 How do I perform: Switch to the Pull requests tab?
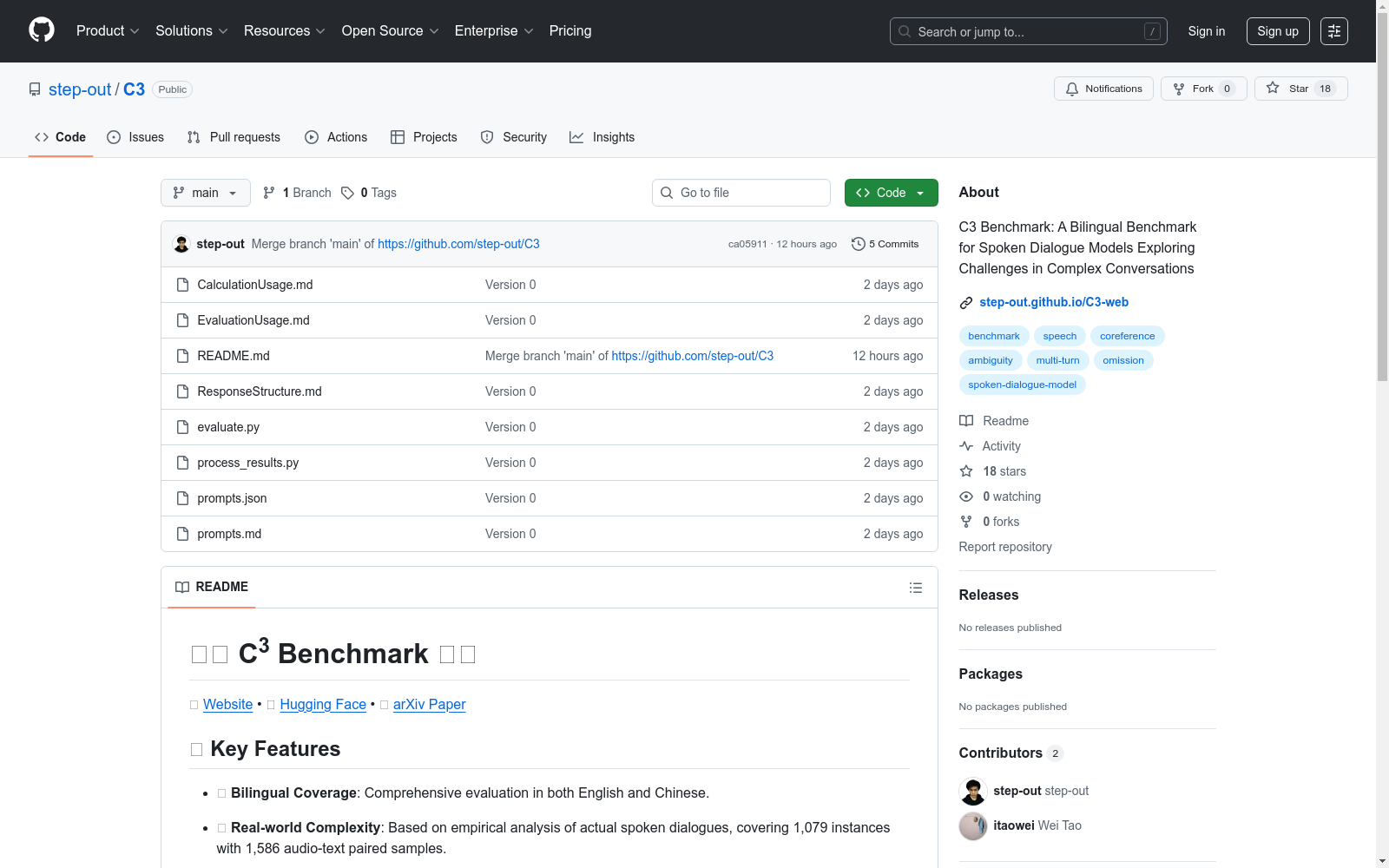(234, 137)
